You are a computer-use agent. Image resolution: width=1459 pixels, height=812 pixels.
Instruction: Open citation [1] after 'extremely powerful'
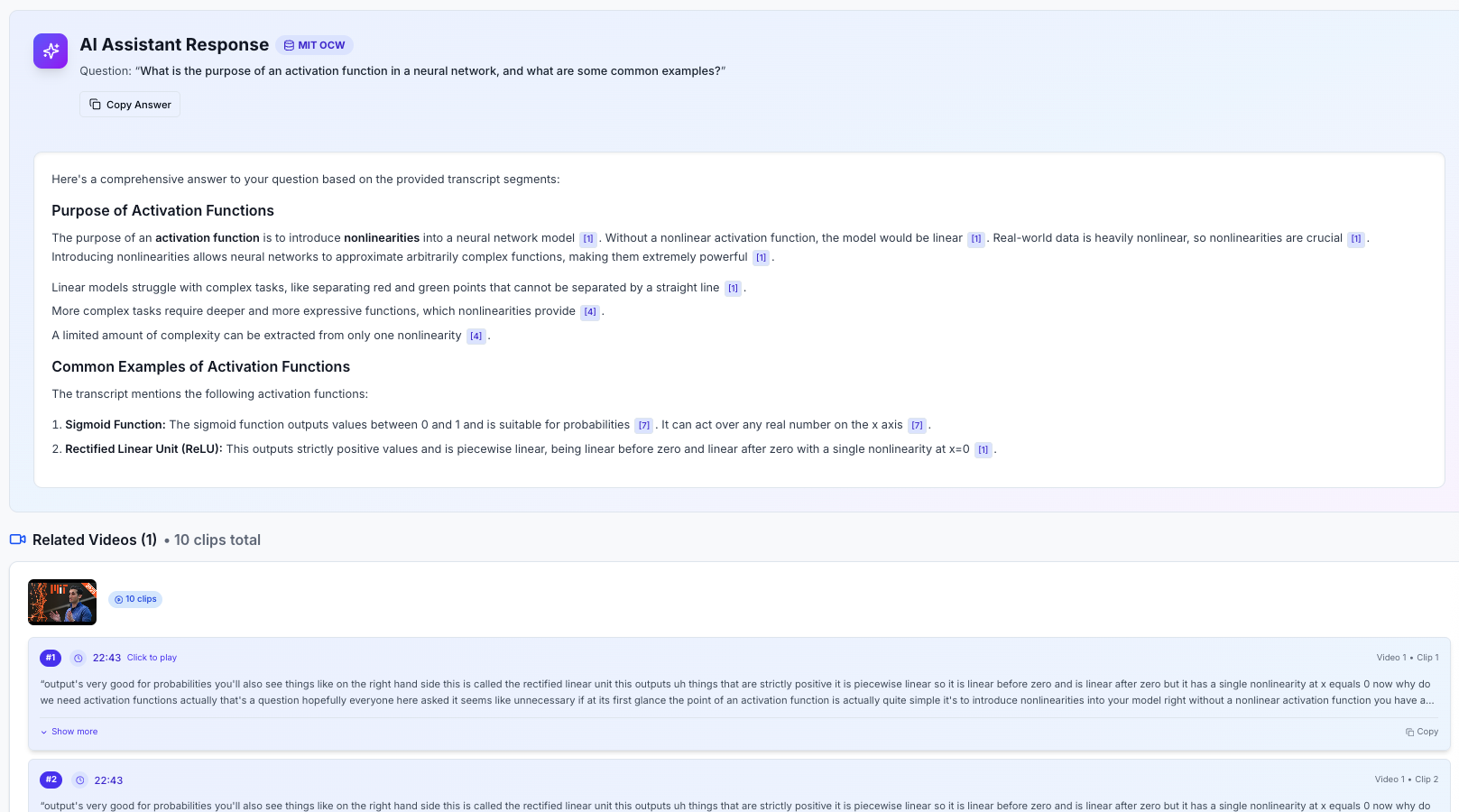762,258
